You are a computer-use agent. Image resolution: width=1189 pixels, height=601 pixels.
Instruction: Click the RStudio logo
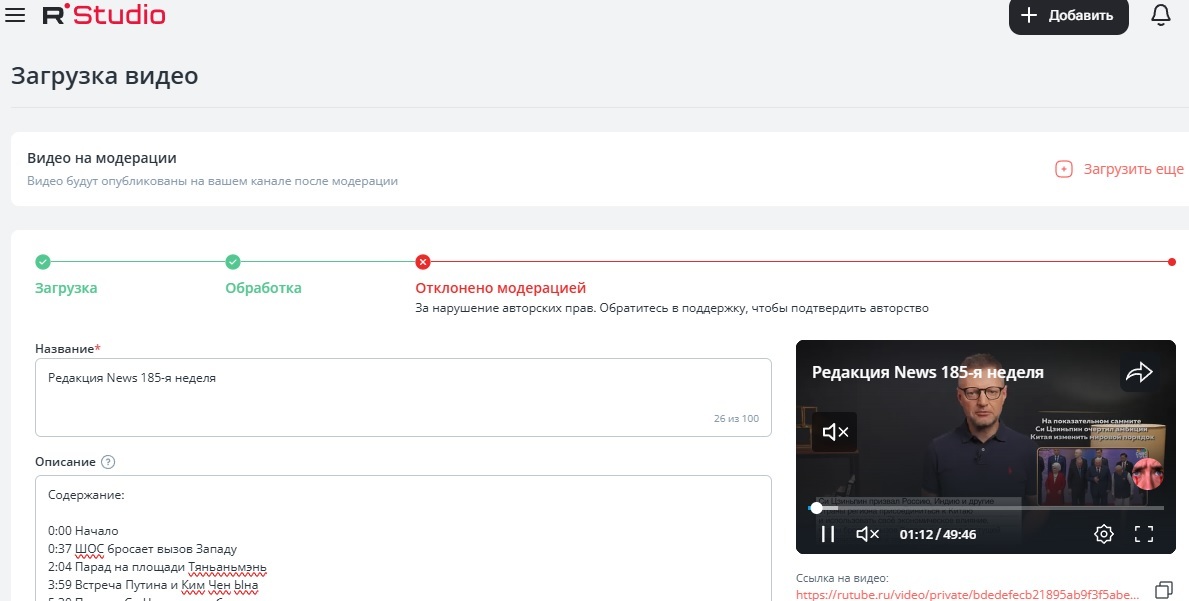click(104, 15)
